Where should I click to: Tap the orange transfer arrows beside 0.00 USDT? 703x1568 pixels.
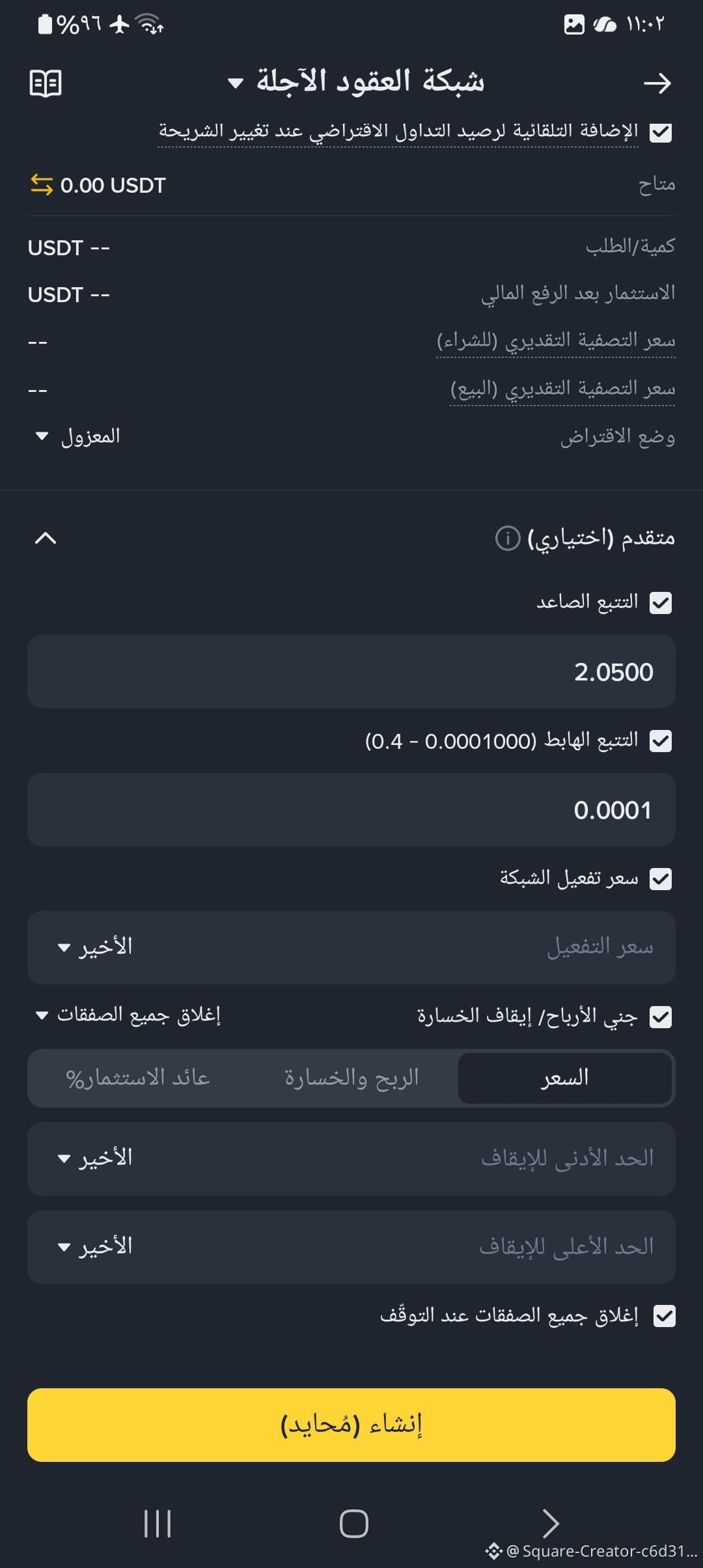[x=42, y=185]
